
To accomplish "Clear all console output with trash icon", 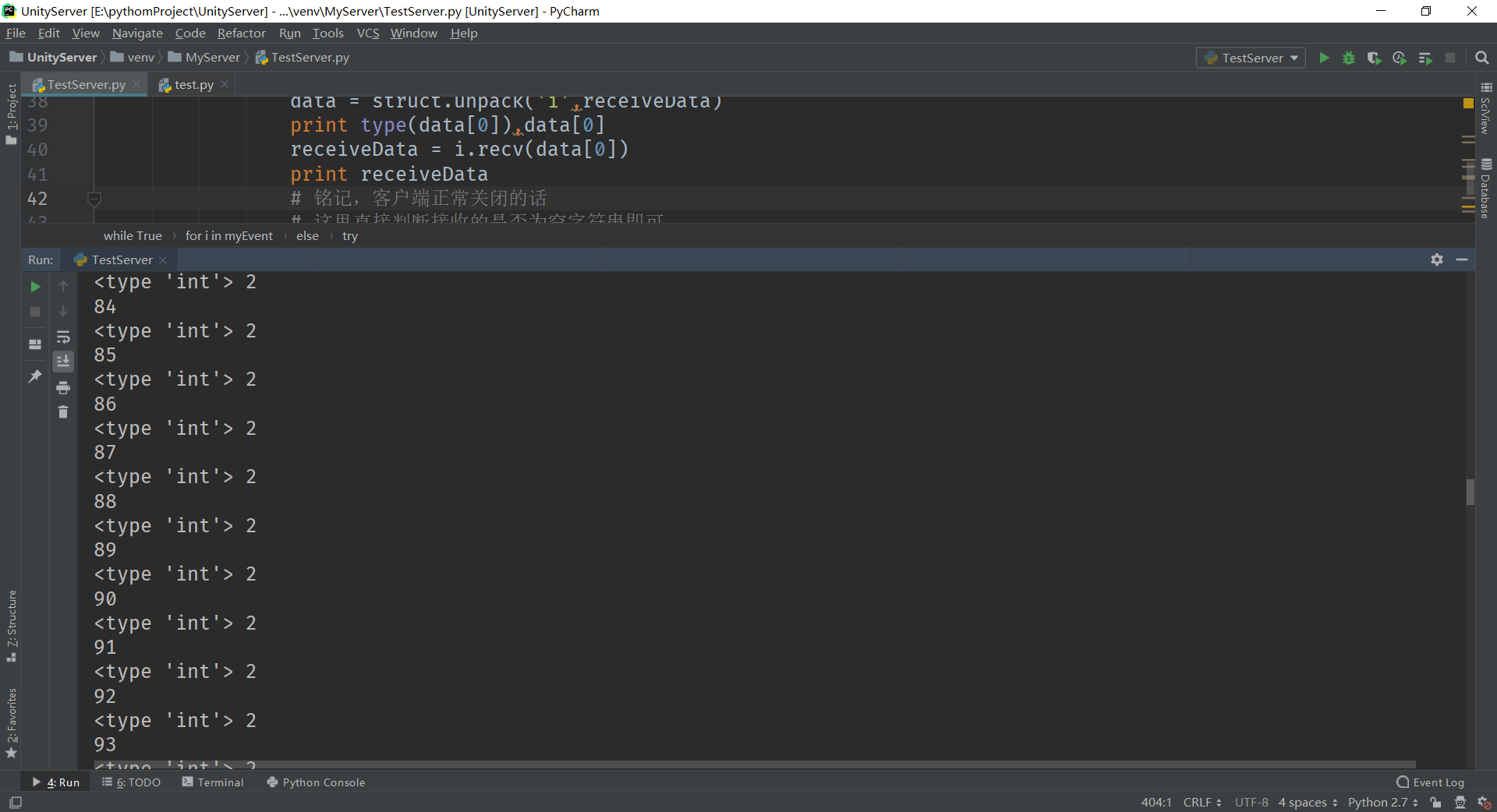I will [x=63, y=411].
